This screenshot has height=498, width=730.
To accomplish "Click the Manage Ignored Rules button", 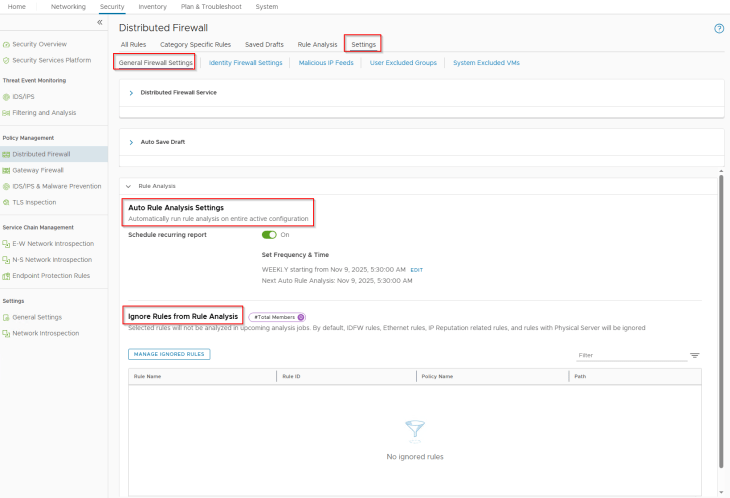I will 169,354.
